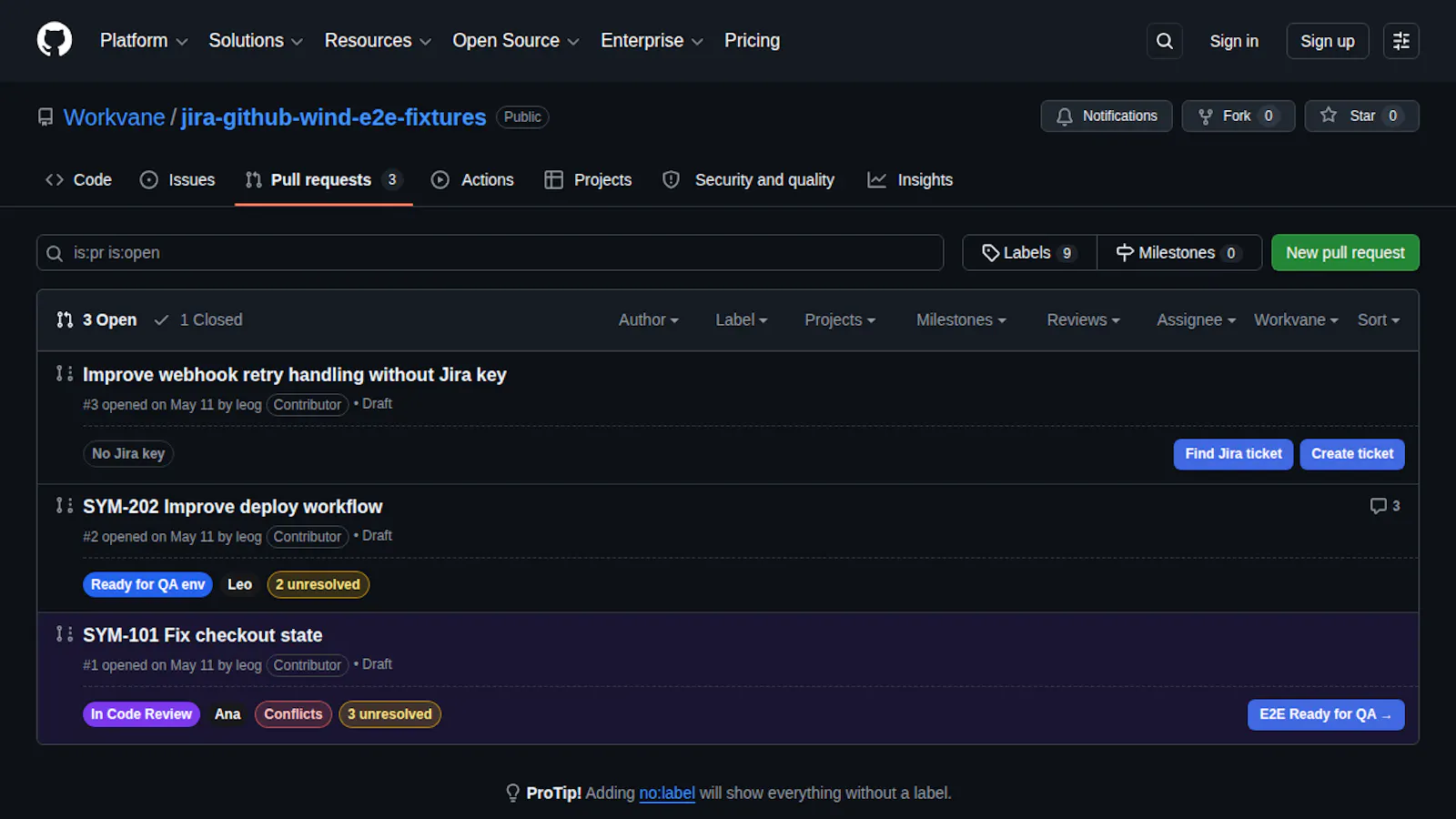Click the draft PR icon for SYM-202 Improve deploy workflow
The height and width of the screenshot is (819, 1456).
64,506
